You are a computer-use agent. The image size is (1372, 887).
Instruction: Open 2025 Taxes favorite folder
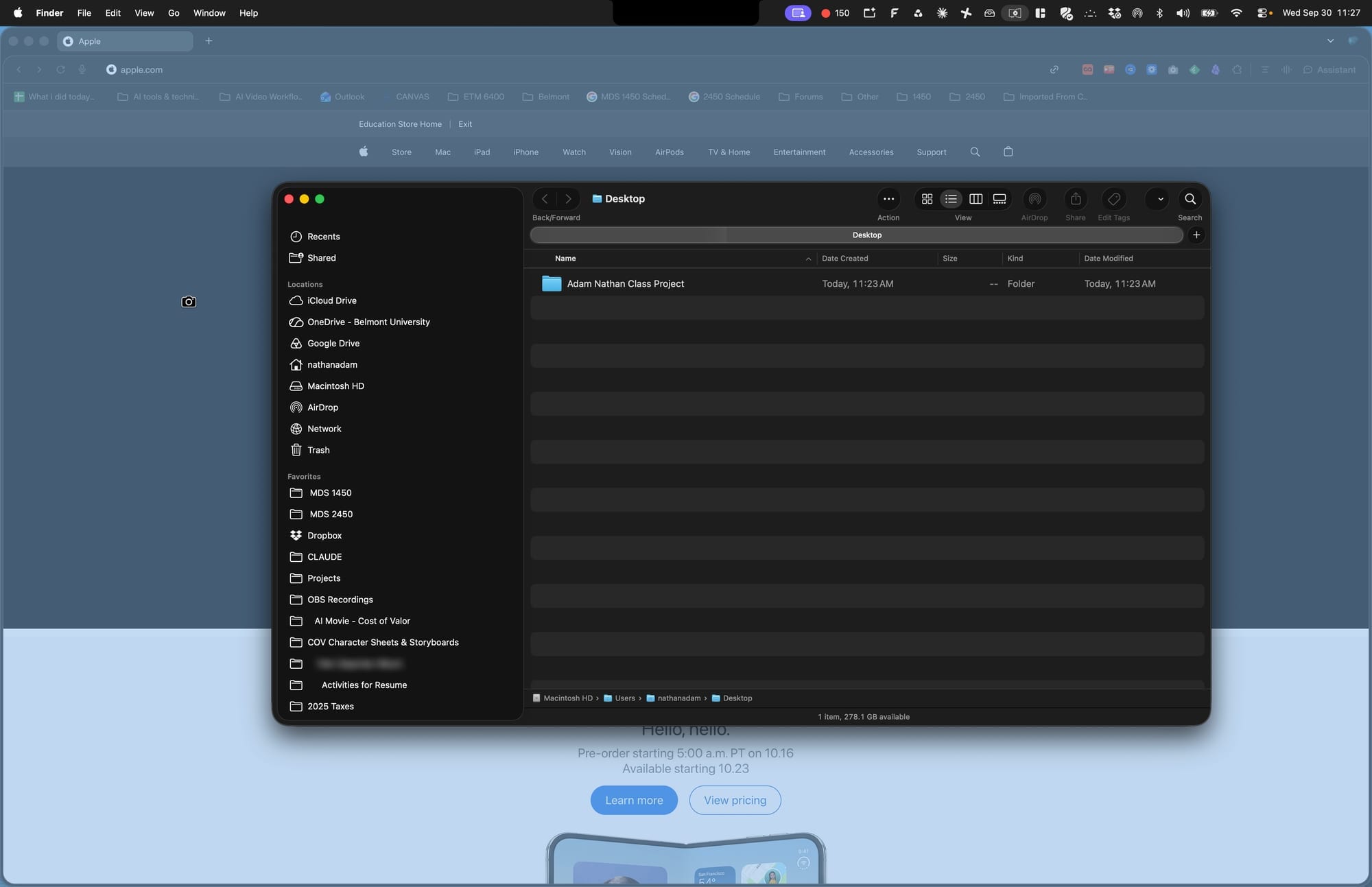point(330,707)
